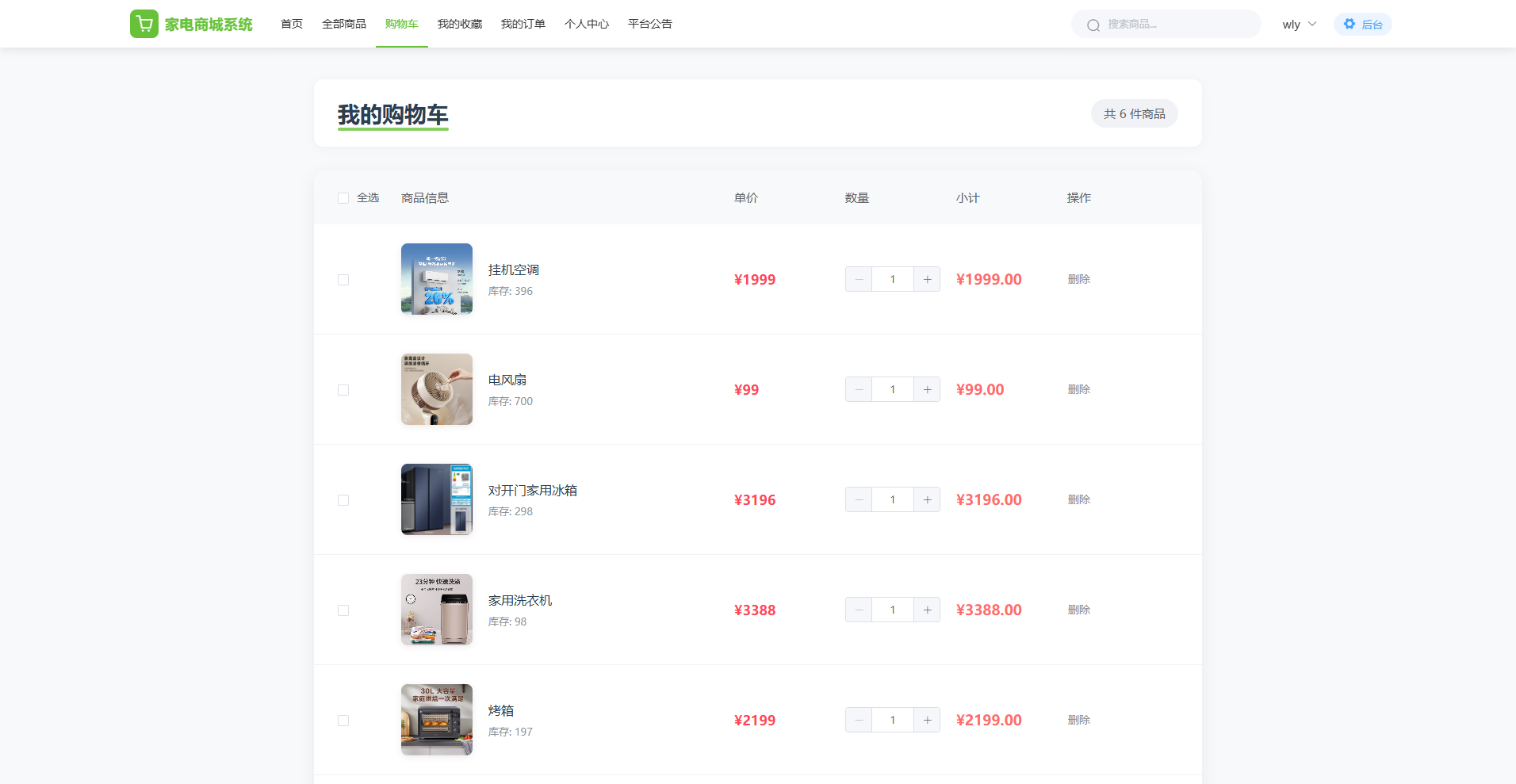Open 我的订单 page
The image size is (1516, 784).
[523, 24]
